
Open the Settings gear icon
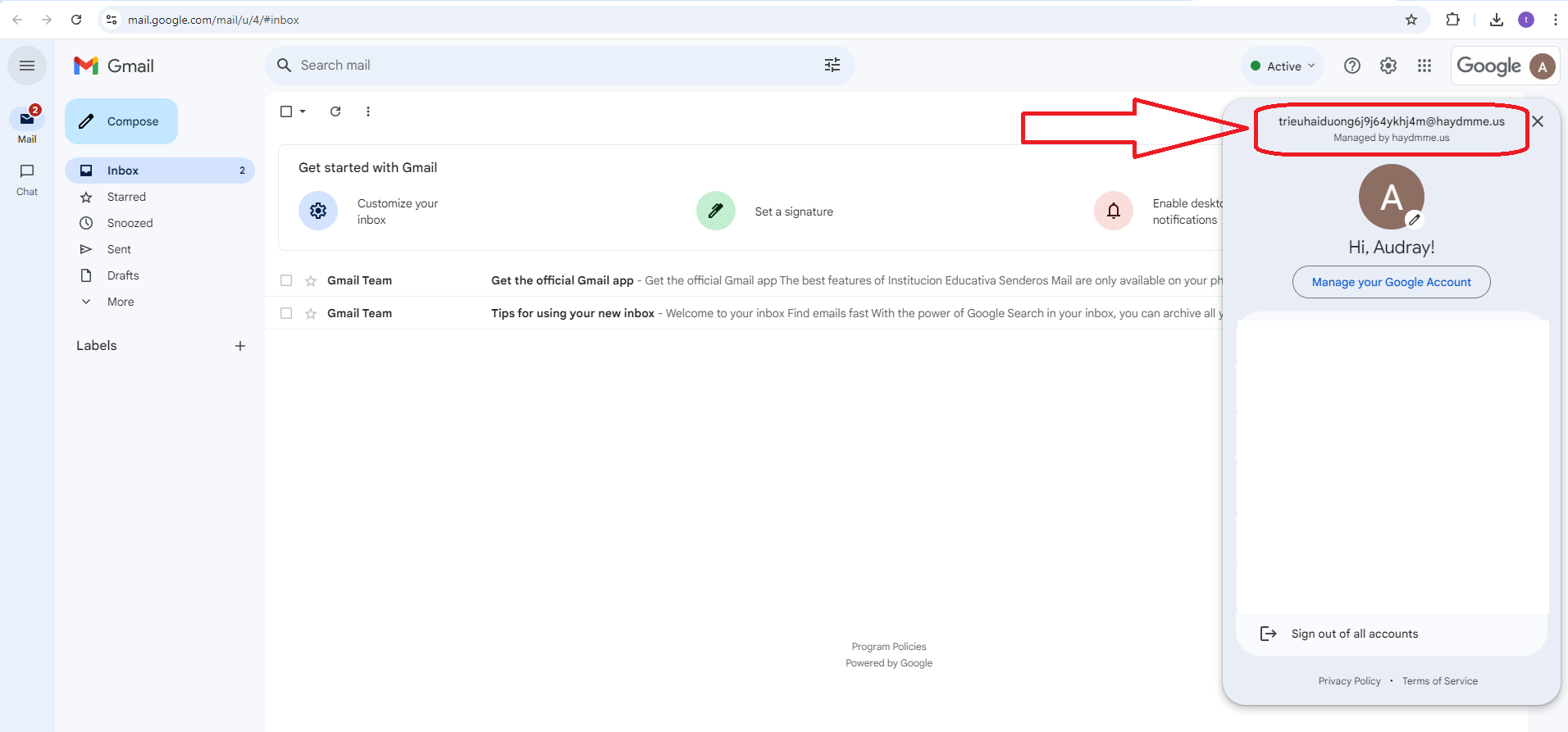click(x=1388, y=66)
